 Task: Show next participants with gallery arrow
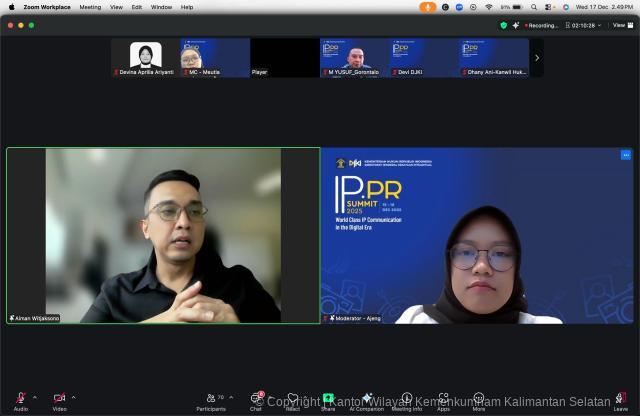click(537, 58)
